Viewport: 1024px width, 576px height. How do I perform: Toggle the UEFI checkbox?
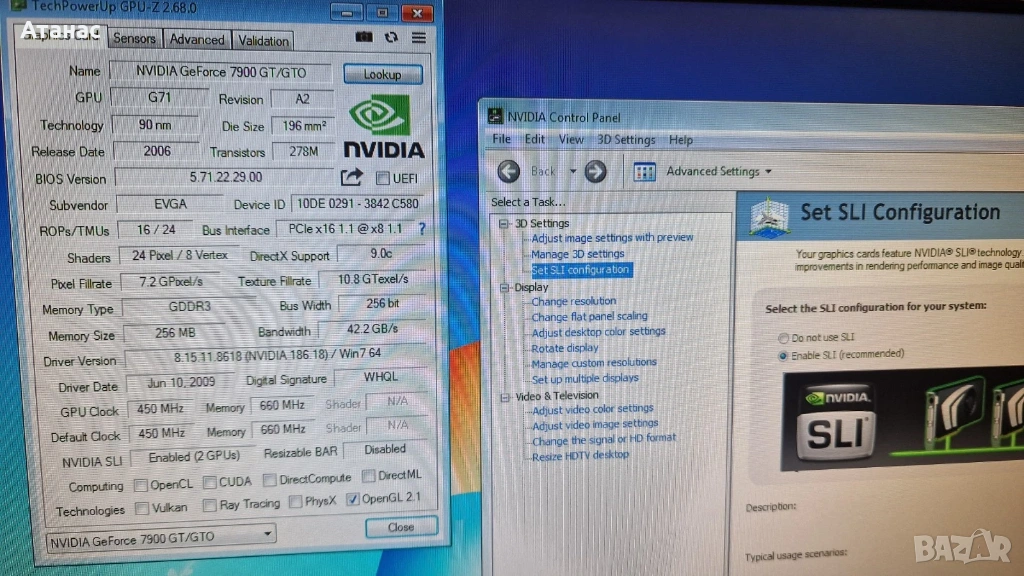tap(382, 178)
